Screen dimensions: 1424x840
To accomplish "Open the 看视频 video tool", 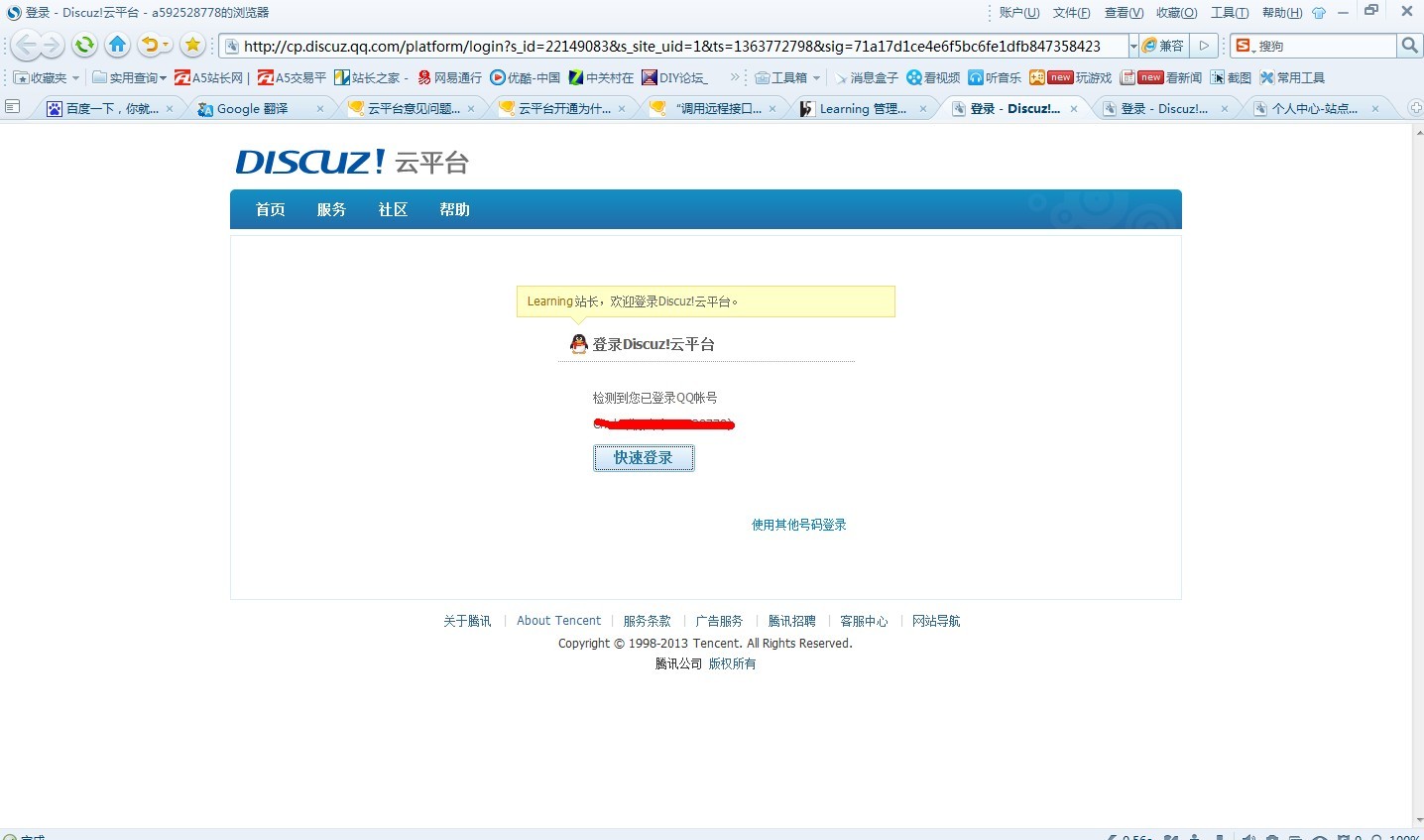I will pos(933,77).
